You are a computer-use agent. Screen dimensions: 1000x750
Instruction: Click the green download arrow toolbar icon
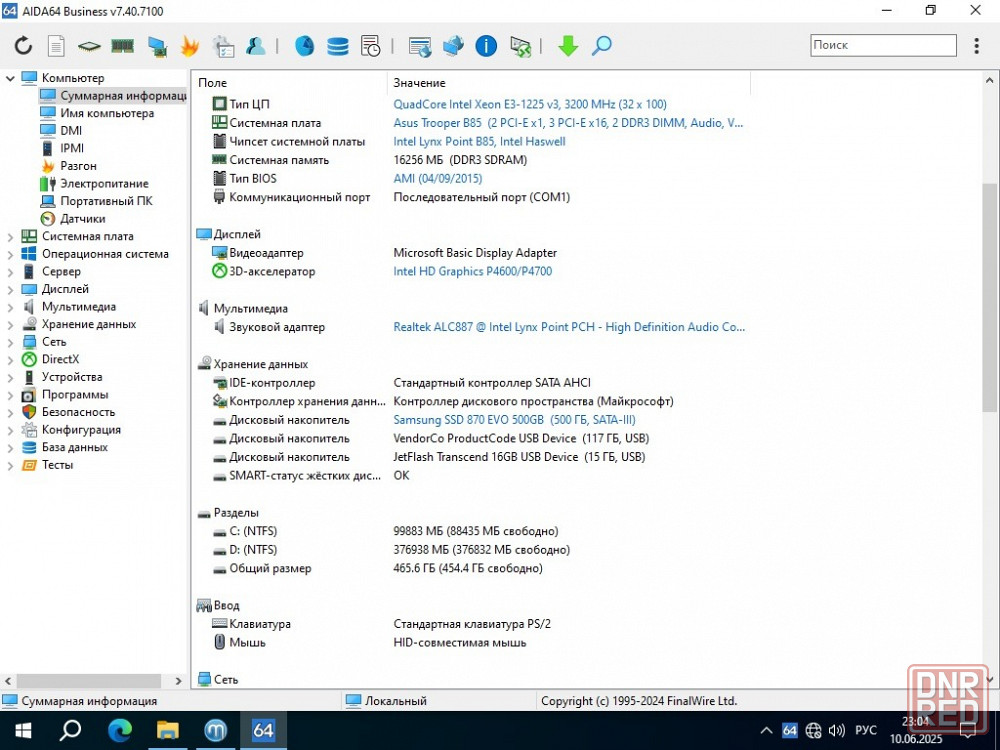(568, 45)
